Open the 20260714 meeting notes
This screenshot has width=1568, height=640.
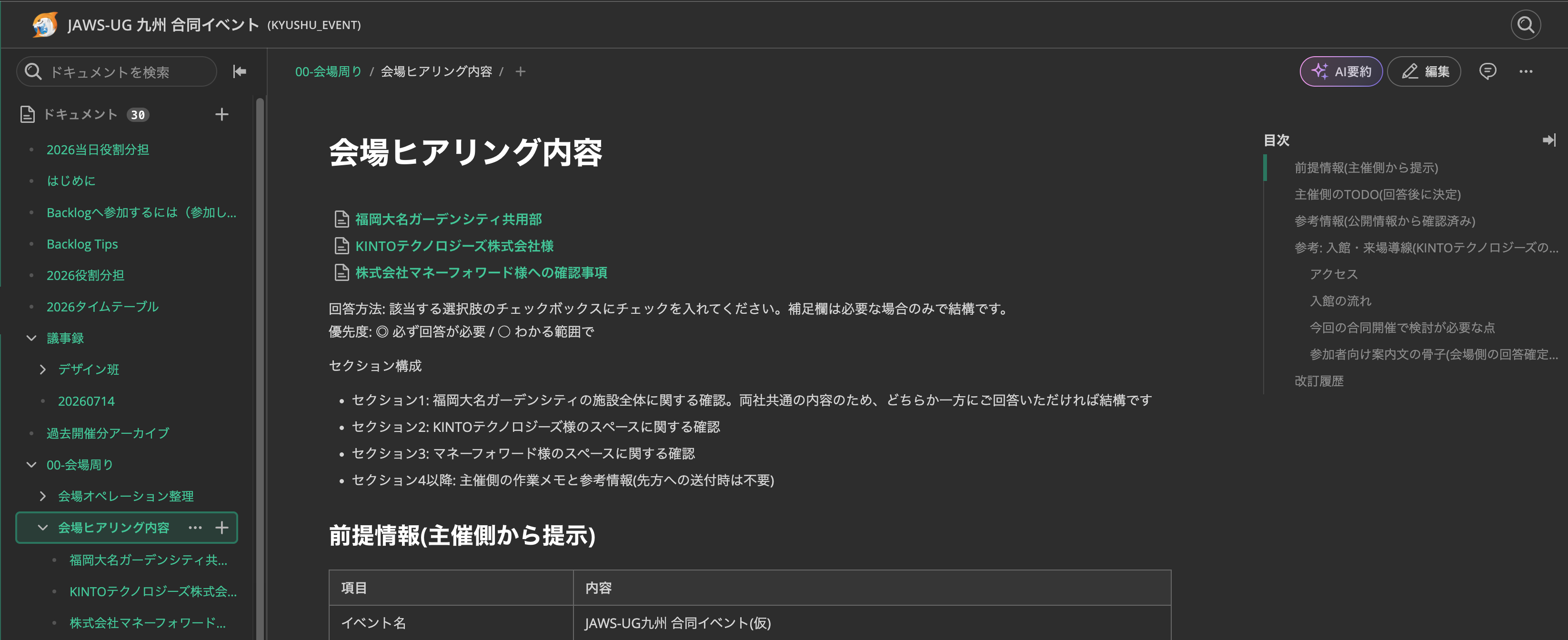(86, 401)
